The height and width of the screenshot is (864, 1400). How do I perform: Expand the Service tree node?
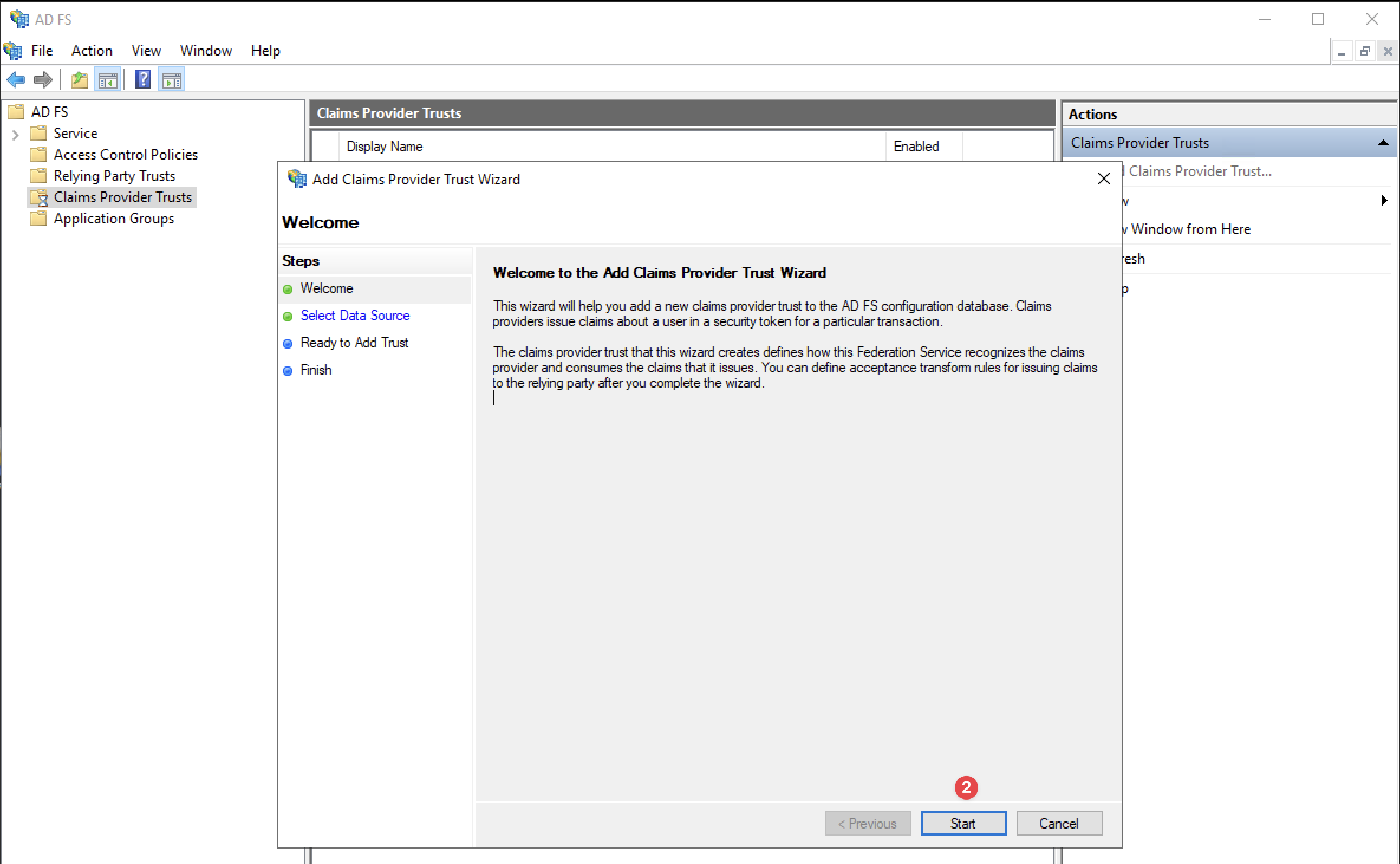15,134
